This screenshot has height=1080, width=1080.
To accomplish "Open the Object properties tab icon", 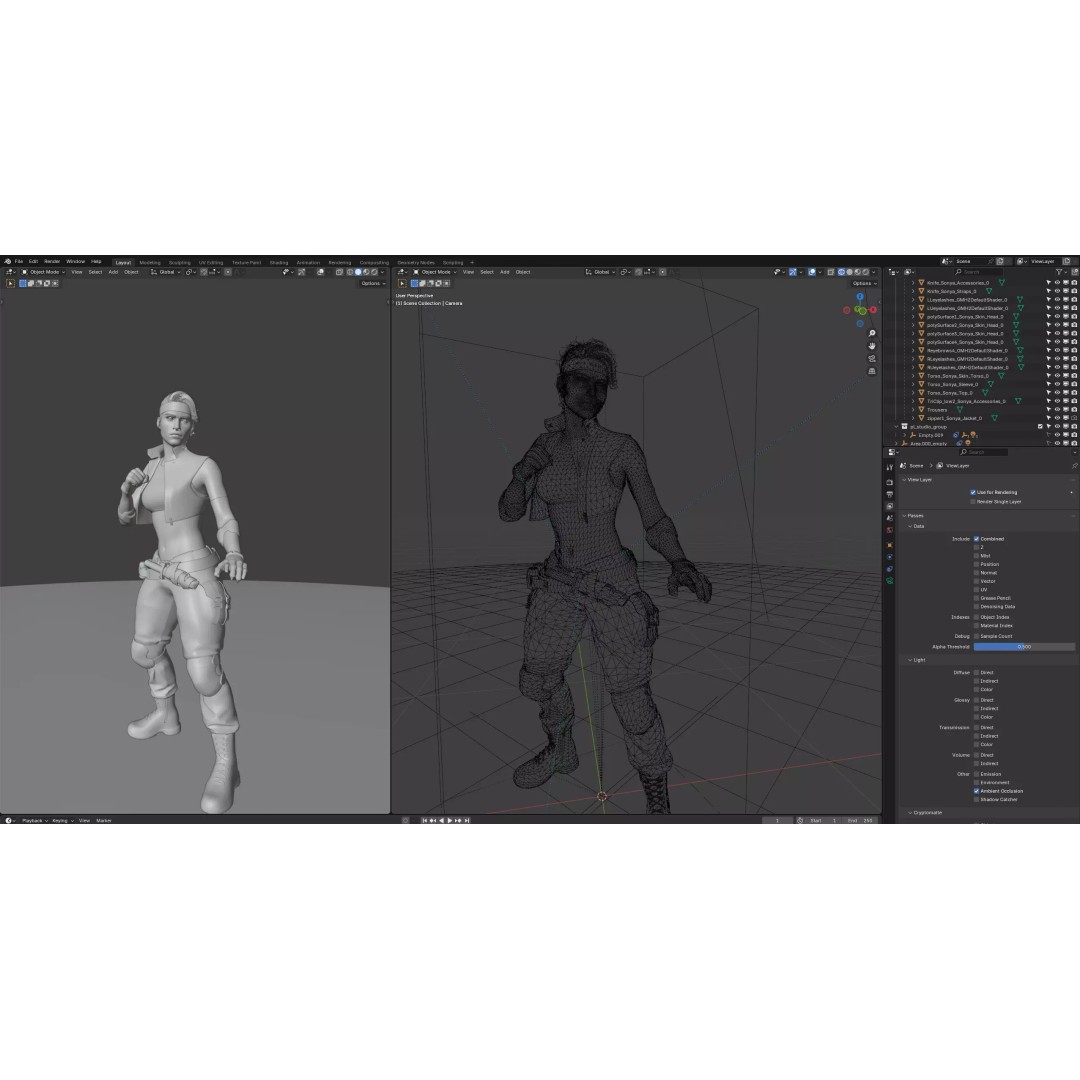I will (890, 545).
